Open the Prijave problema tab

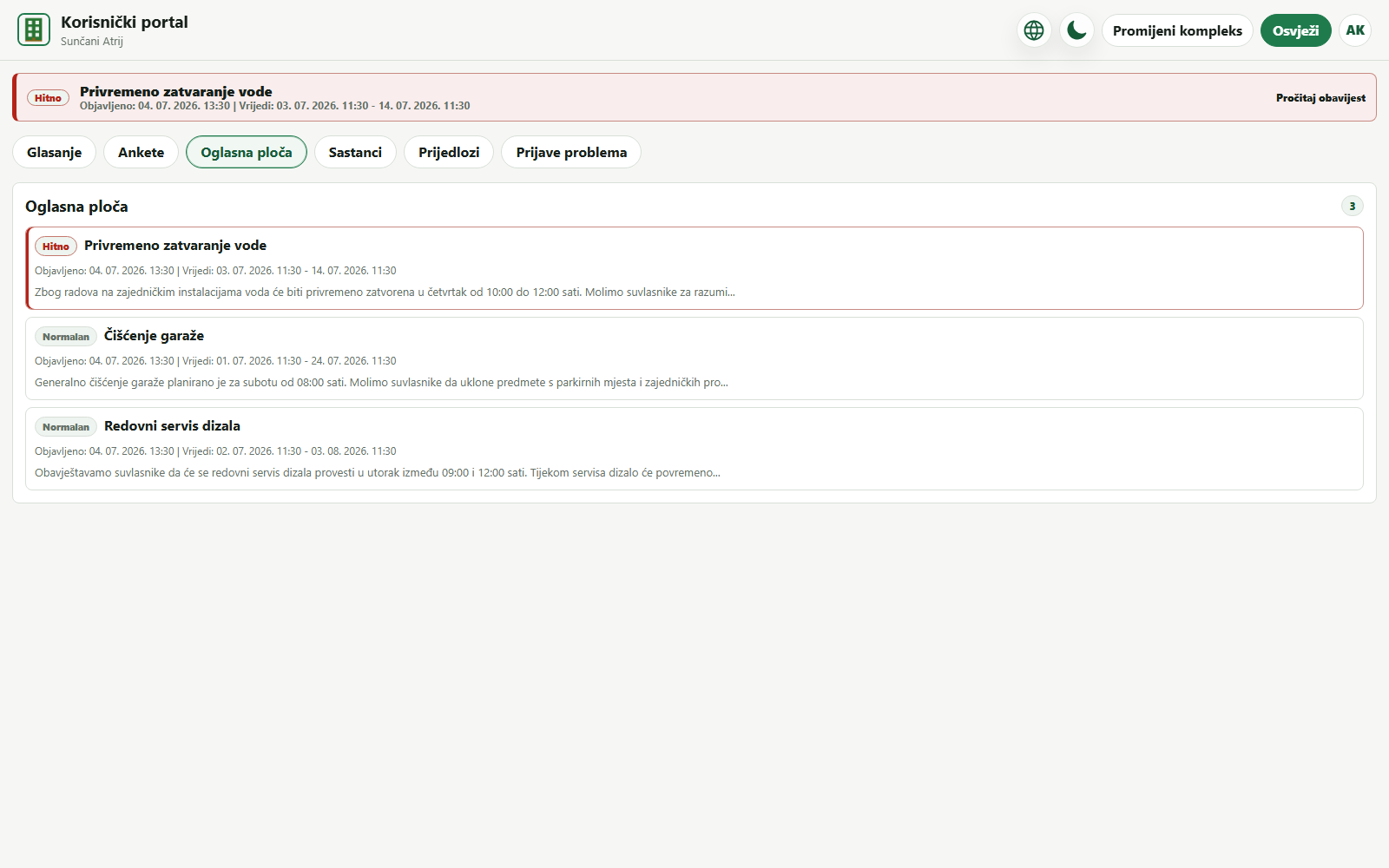click(x=571, y=152)
